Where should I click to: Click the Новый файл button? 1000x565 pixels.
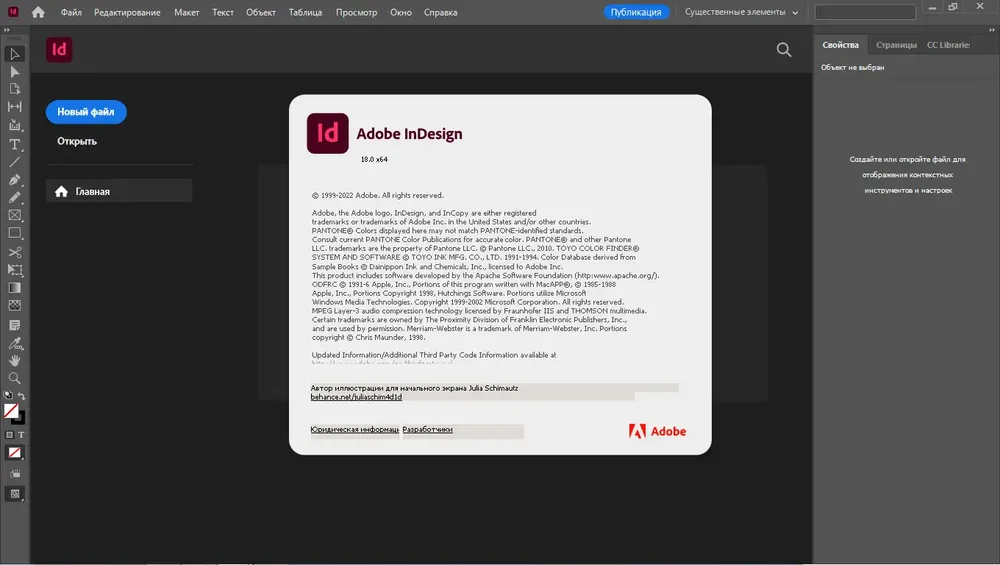click(86, 112)
